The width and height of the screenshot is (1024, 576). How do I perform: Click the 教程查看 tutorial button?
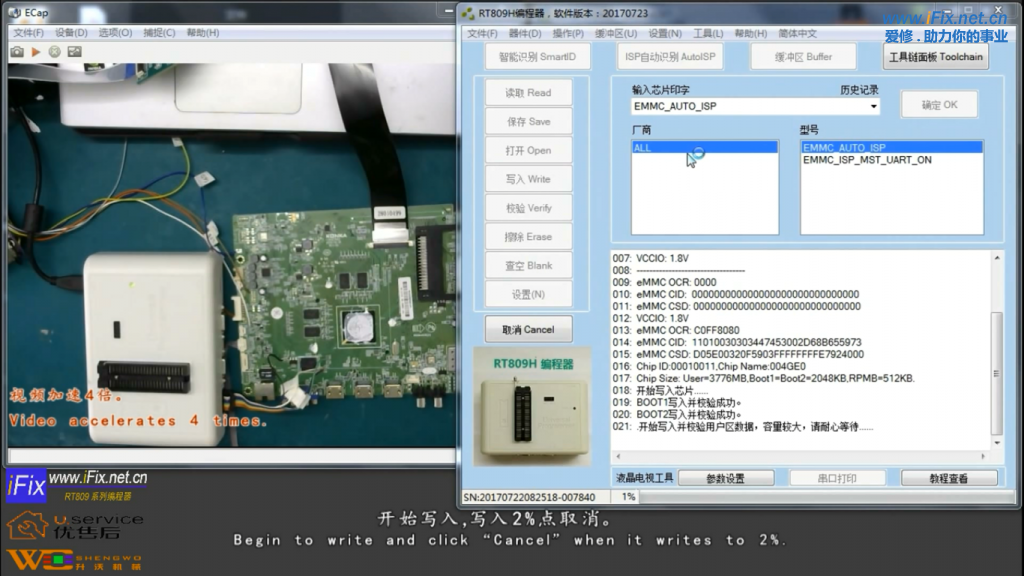[x=948, y=478]
